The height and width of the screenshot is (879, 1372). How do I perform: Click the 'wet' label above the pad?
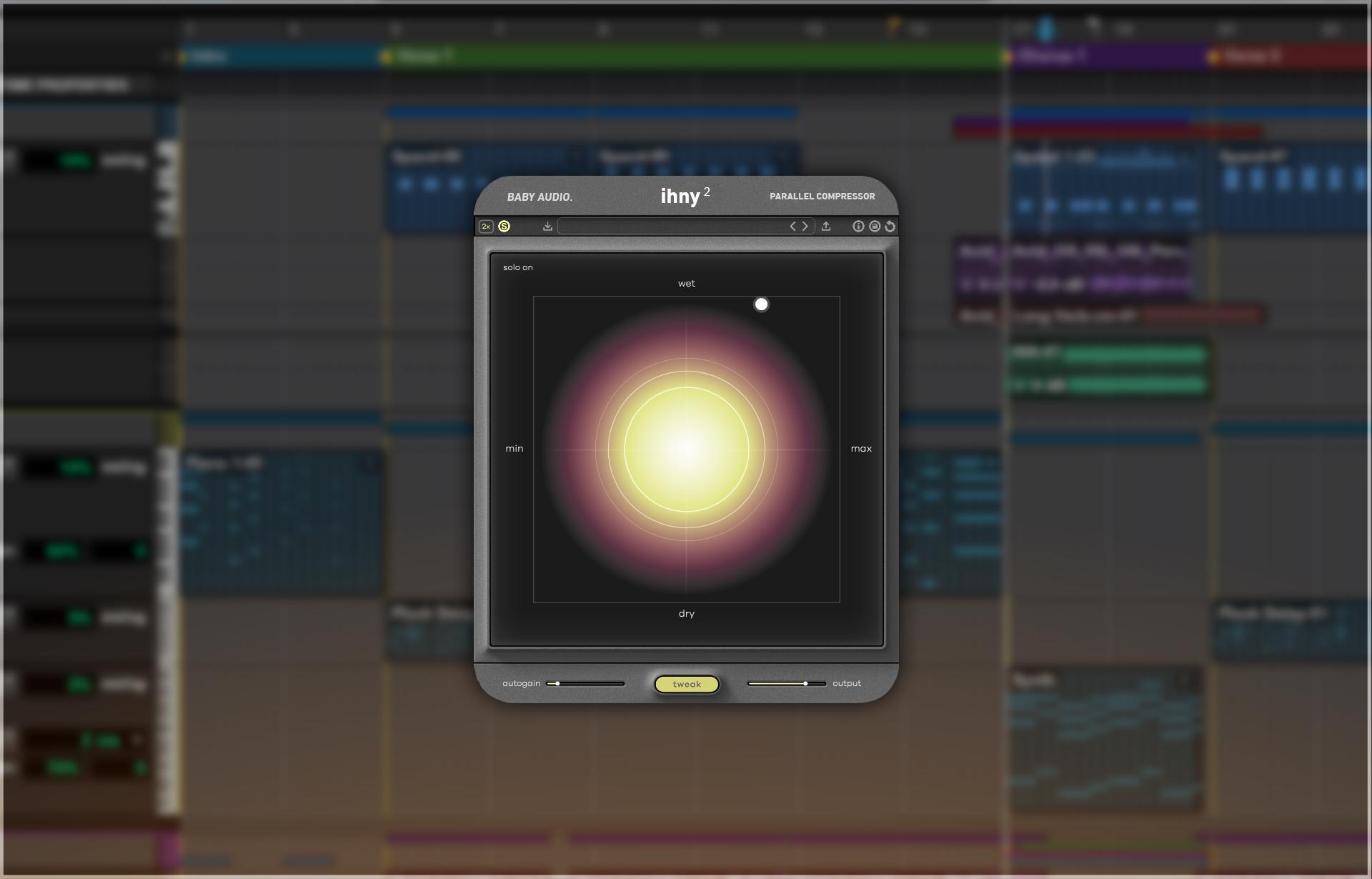[687, 284]
